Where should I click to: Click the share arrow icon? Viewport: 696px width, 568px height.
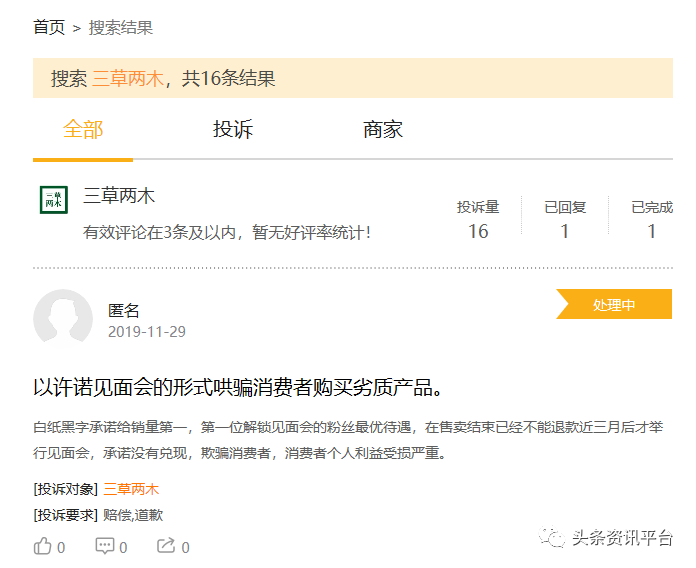coord(166,546)
